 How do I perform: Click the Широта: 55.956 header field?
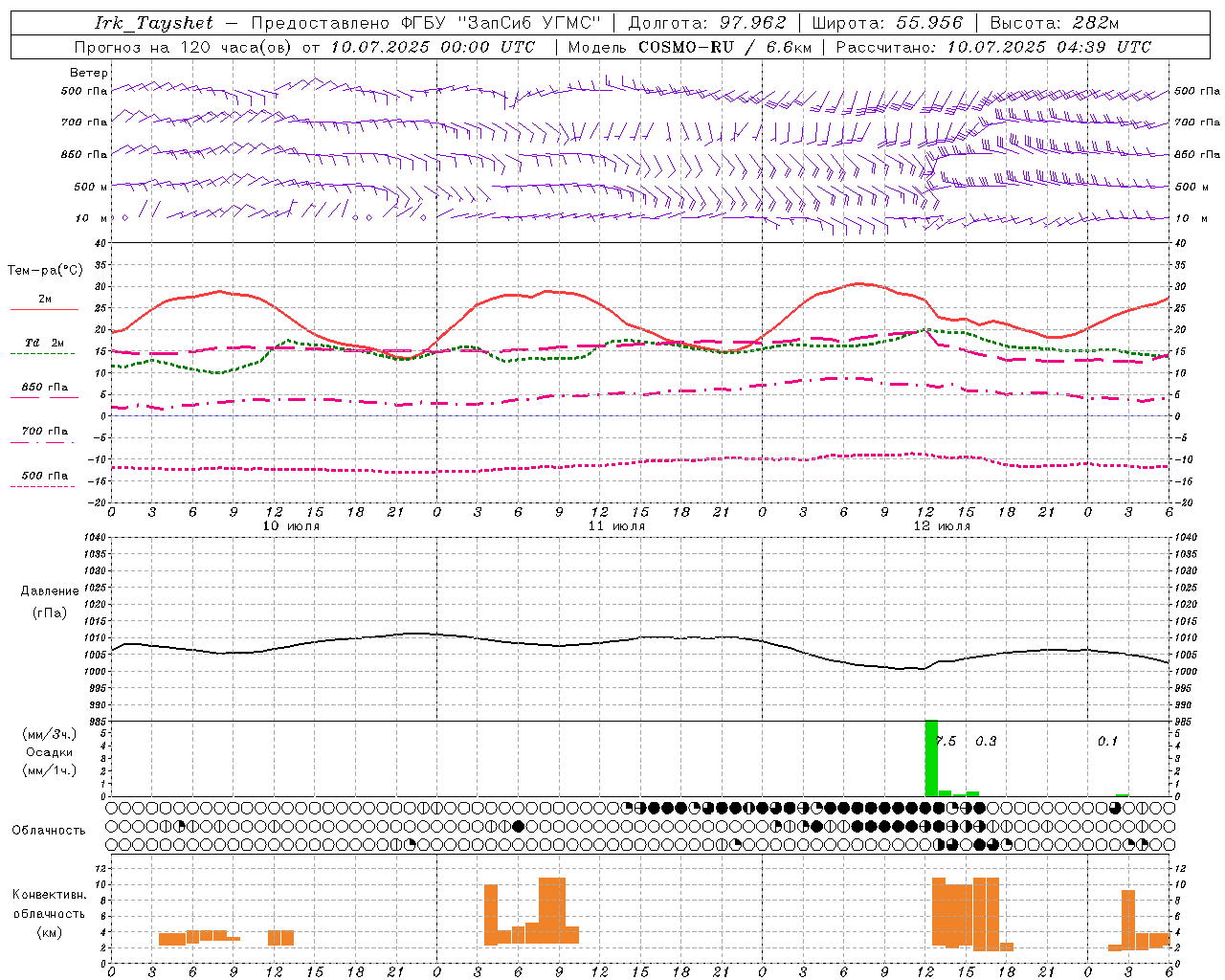pos(887,23)
